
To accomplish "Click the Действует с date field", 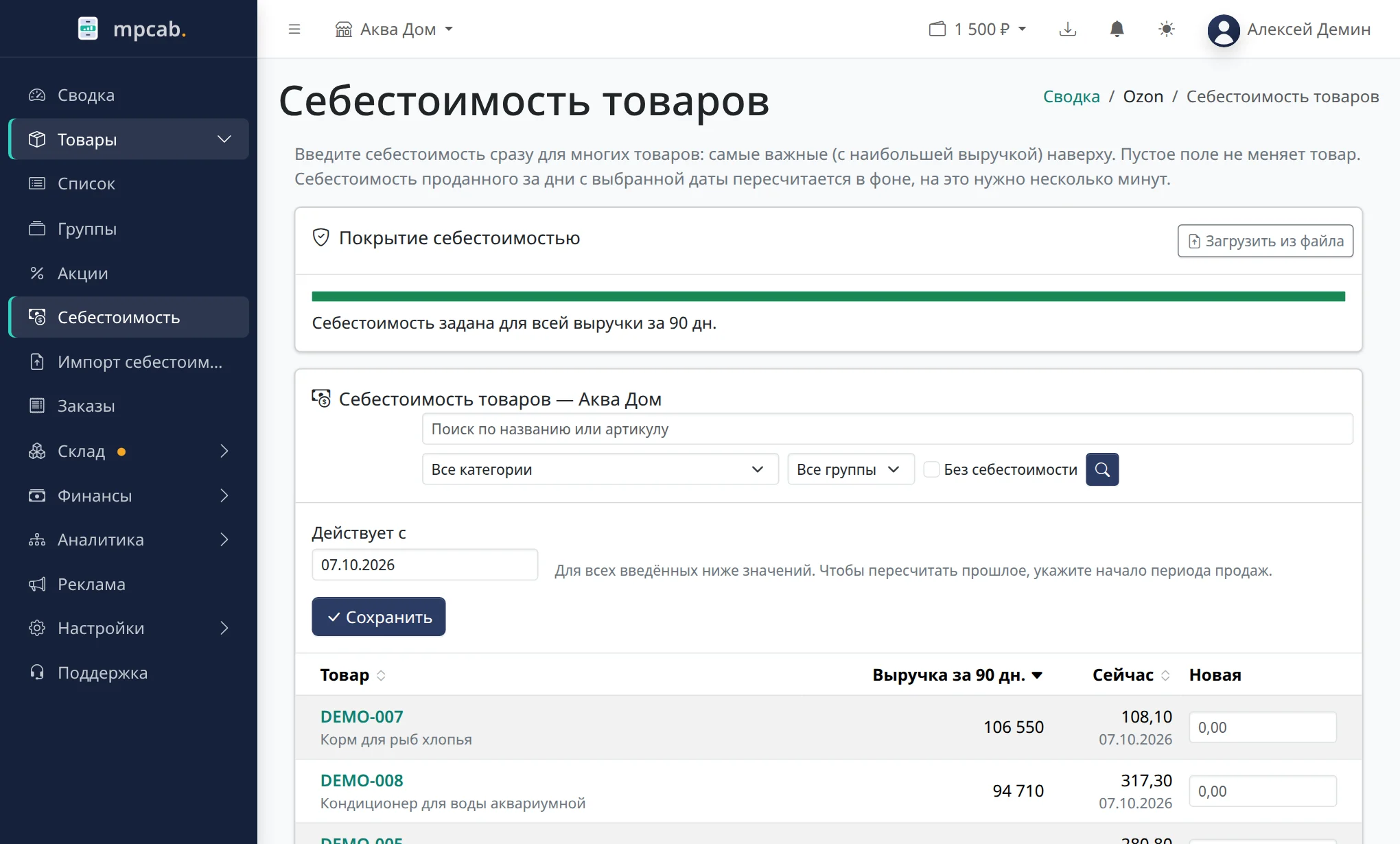I will click(425, 565).
